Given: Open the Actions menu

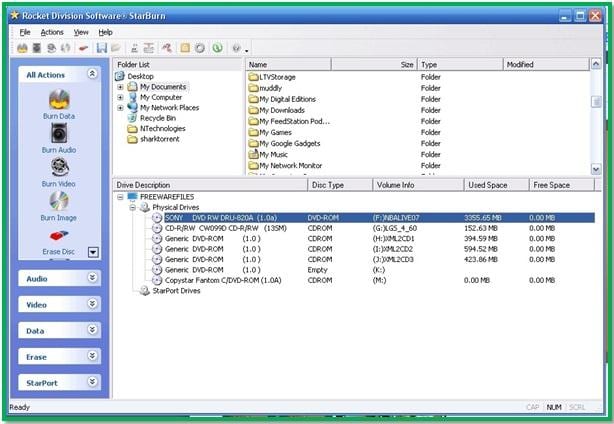Looking at the screenshot, I should coord(52,32).
